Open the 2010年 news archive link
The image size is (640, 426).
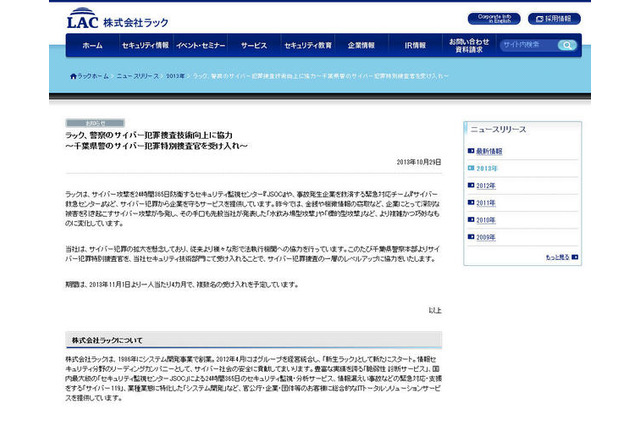(x=488, y=220)
